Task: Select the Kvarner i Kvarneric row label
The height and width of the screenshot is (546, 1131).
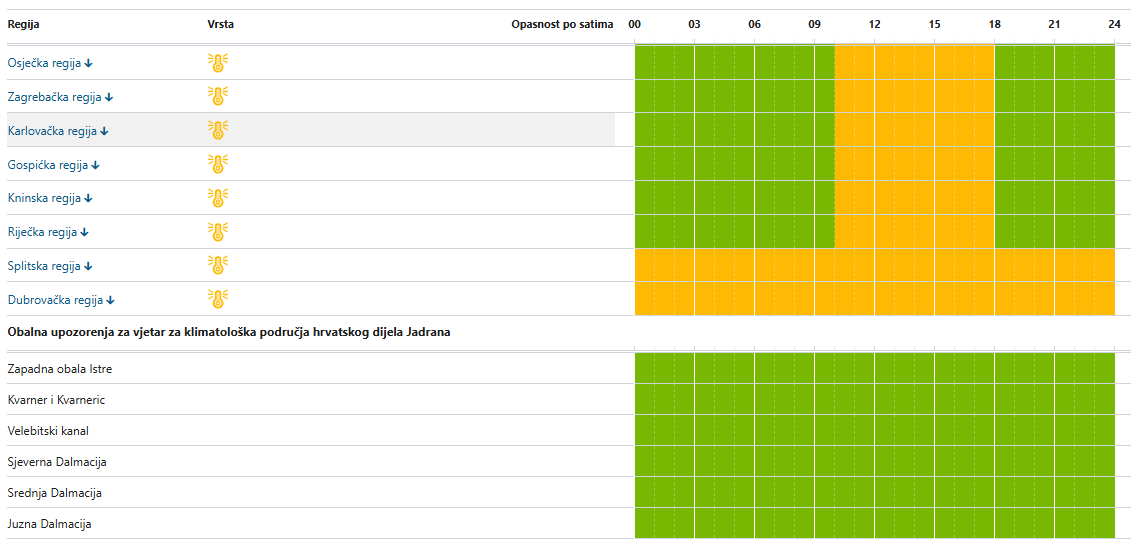Action: point(56,400)
